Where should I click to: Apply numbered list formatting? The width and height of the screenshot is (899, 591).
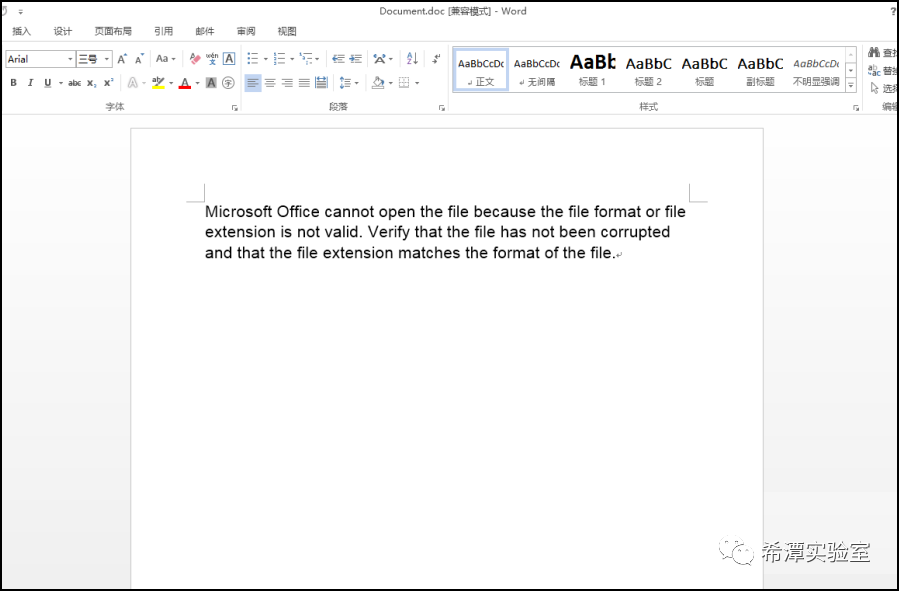pos(279,58)
